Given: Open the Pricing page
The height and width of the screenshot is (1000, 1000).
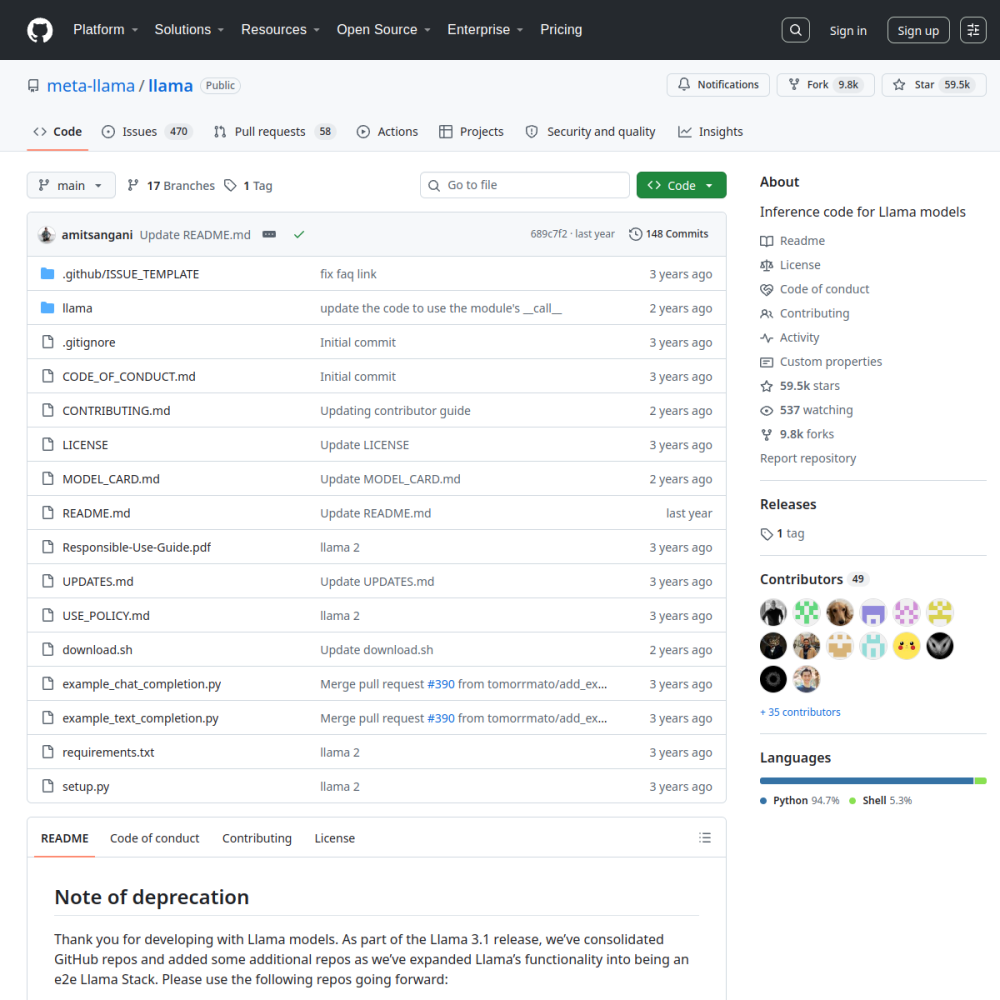Looking at the screenshot, I should point(561,30).
